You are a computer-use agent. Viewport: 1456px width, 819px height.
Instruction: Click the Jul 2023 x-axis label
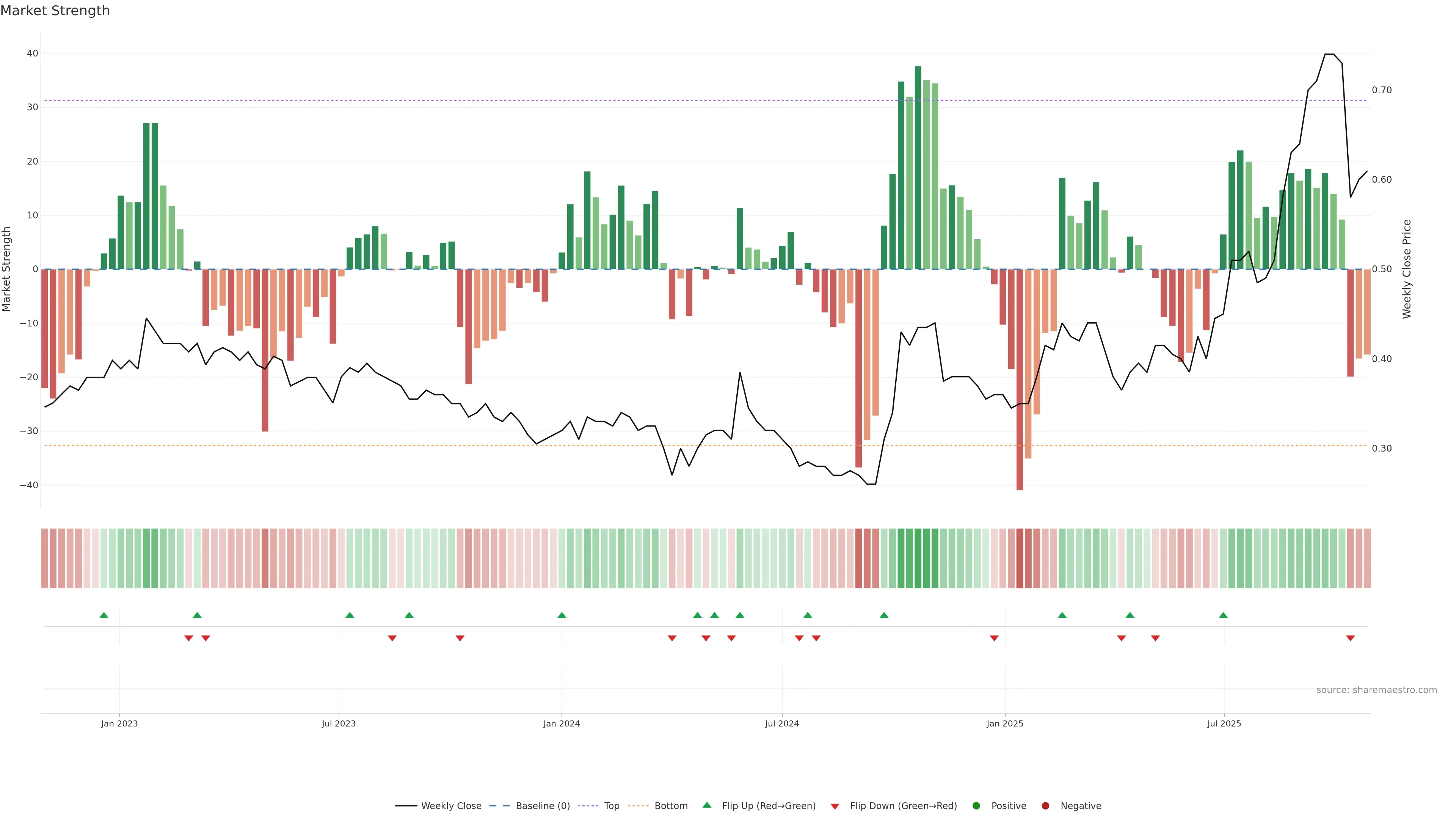pos(339,723)
